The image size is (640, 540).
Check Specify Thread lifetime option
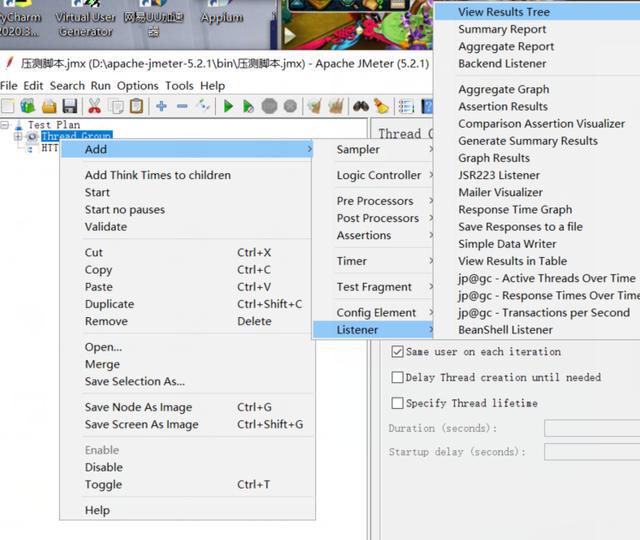click(x=397, y=403)
